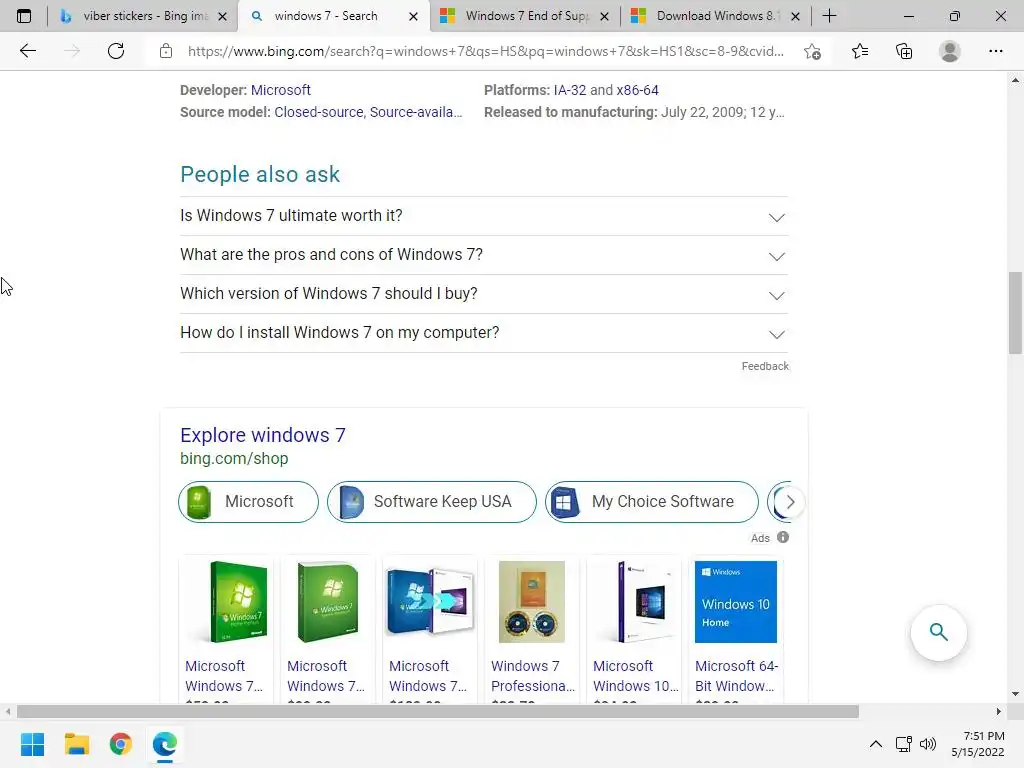
Task: Expand 'Which version of Windows 7 should I buy?'
Action: (x=484, y=294)
